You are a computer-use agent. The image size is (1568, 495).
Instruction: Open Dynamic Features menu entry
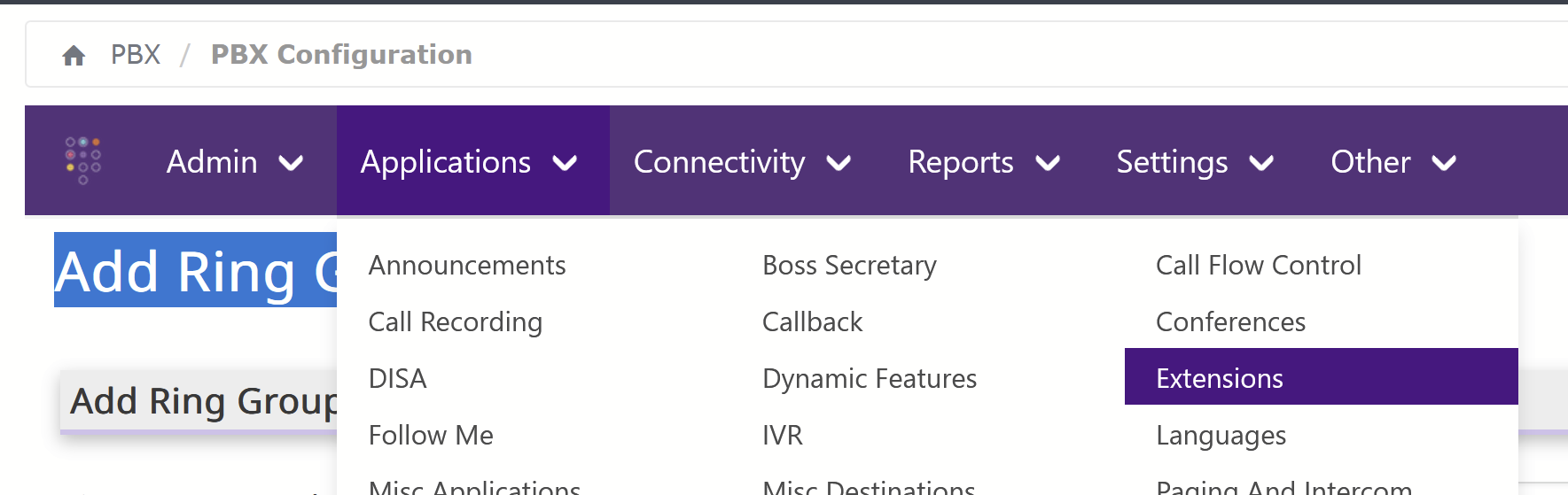(870, 379)
